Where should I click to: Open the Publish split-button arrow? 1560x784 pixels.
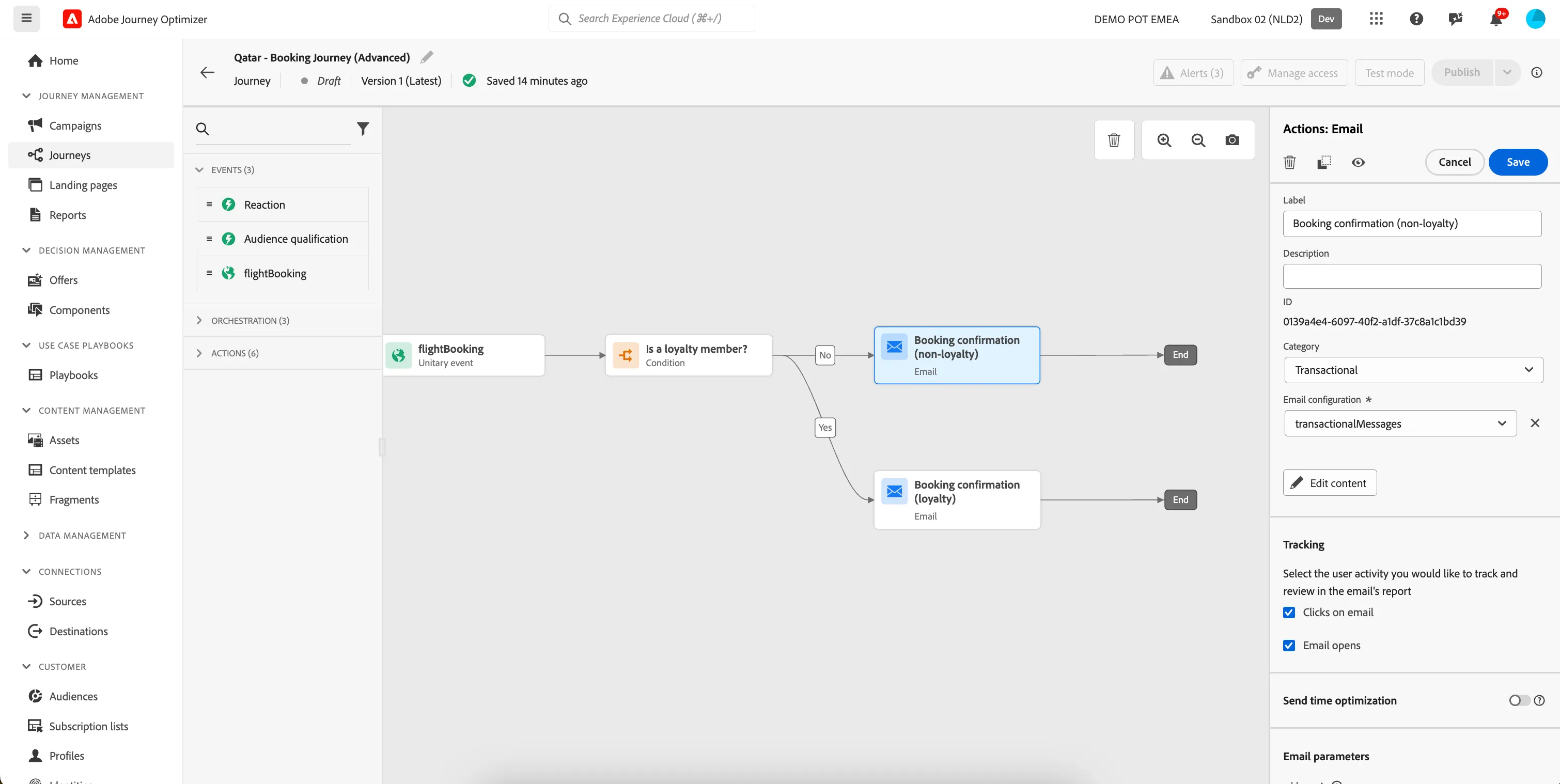[x=1507, y=73]
